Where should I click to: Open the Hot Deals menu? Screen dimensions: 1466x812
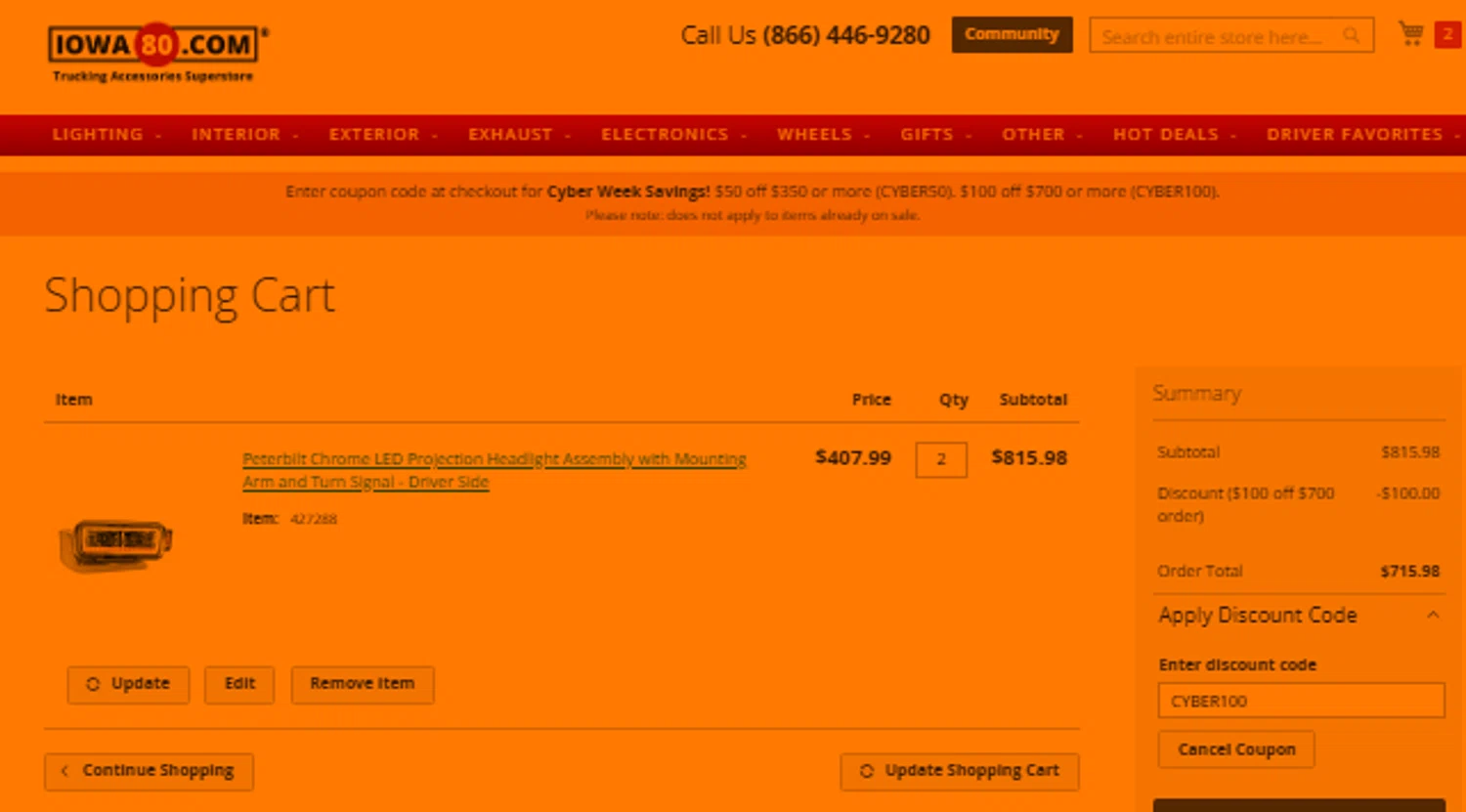tap(1175, 135)
